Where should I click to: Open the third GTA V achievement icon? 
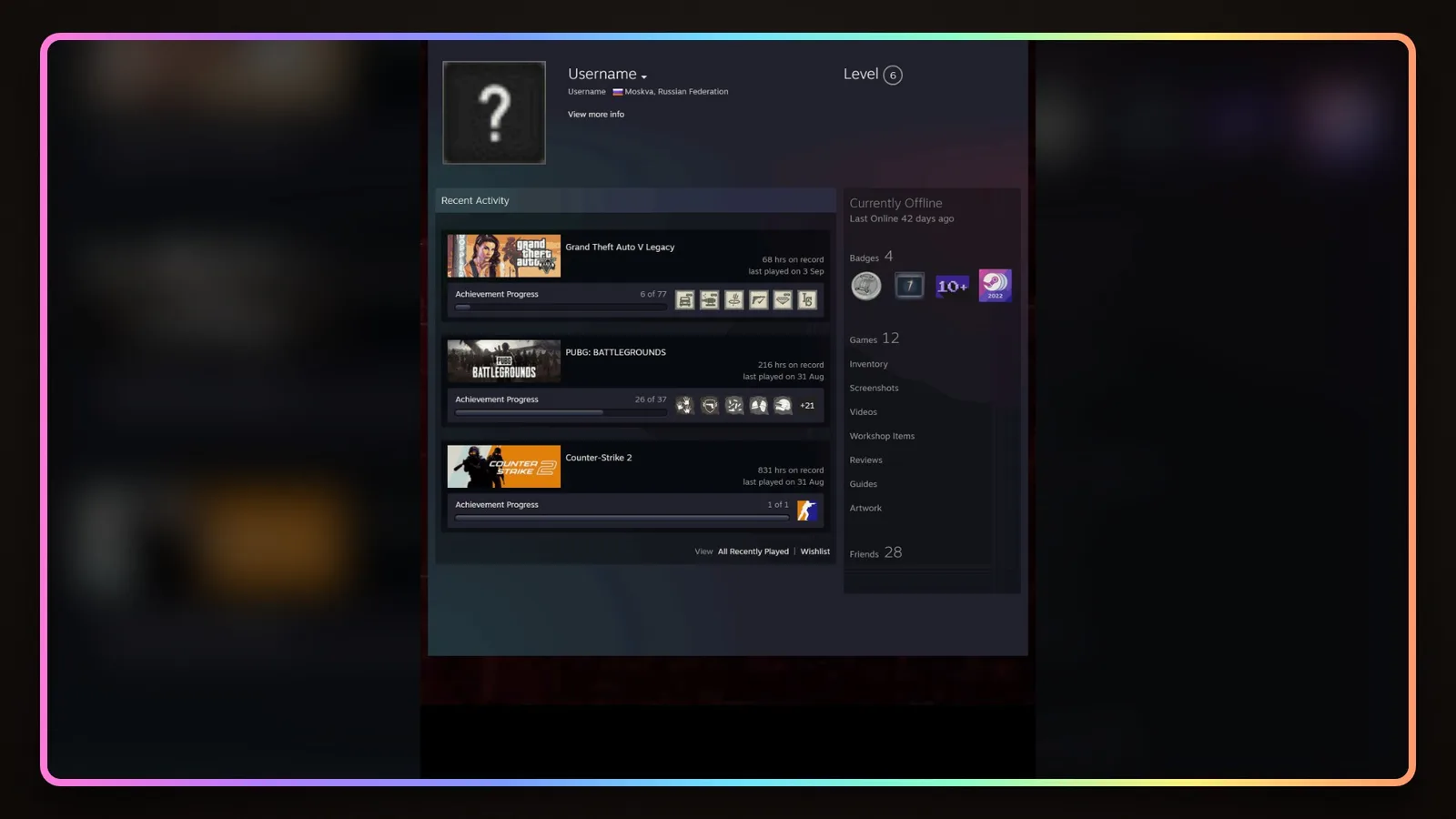point(734,300)
